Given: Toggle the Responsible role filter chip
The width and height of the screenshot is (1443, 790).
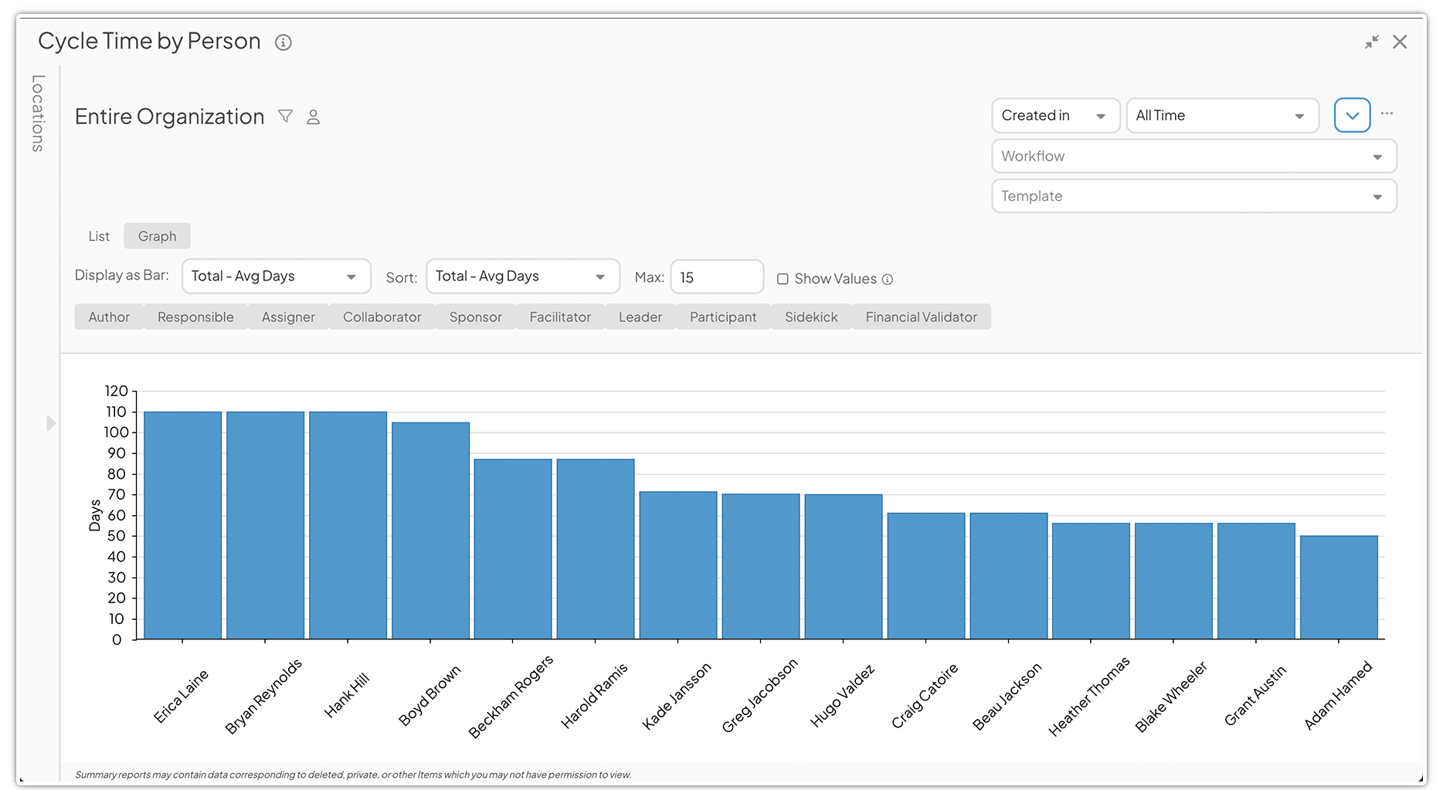Looking at the screenshot, I should tap(195, 316).
